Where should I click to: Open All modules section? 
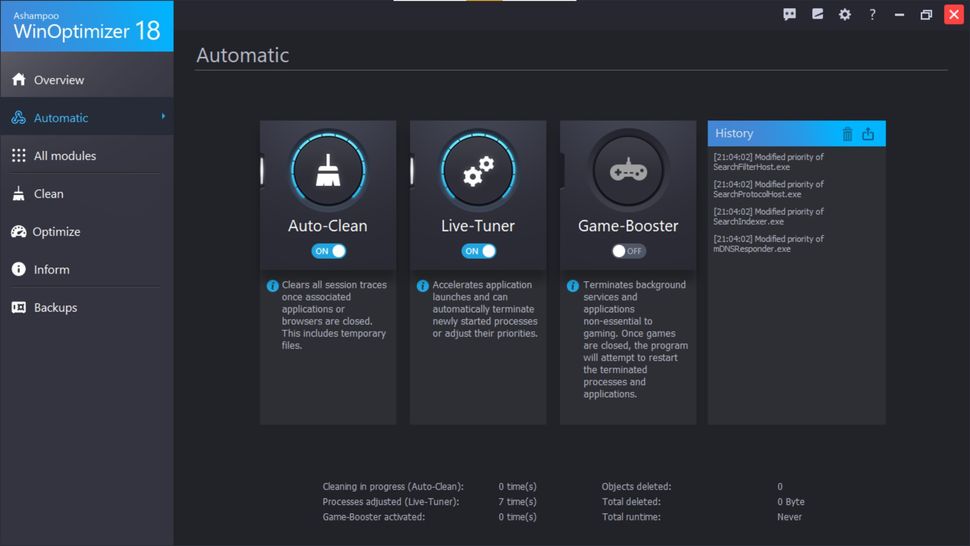click(x=87, y=155)
